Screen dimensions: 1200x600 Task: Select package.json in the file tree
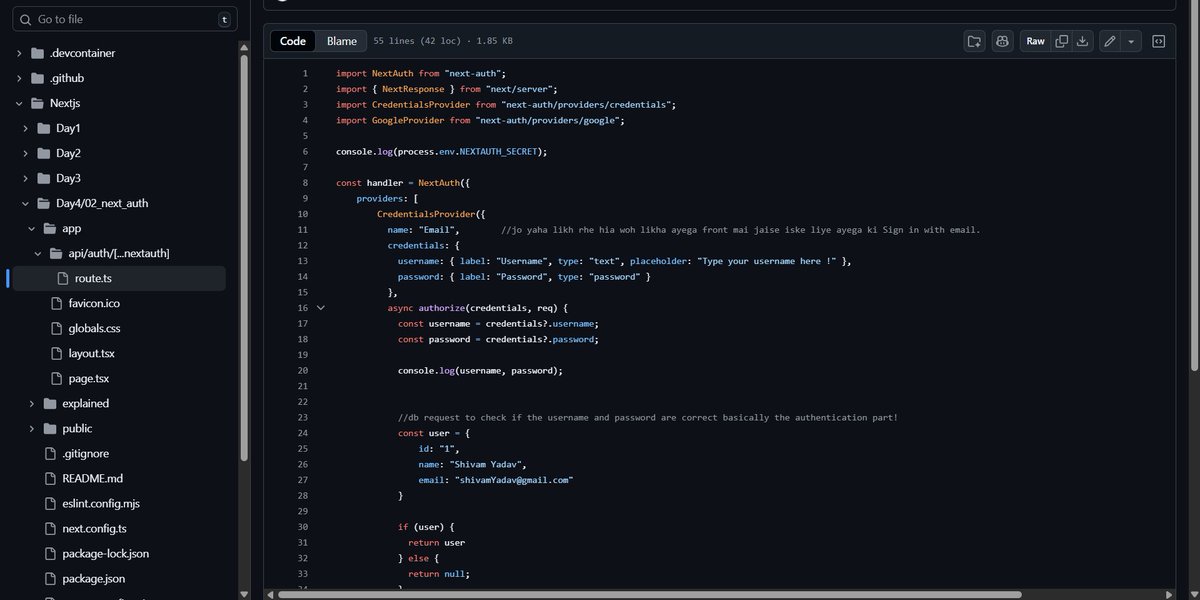(93, 578)
